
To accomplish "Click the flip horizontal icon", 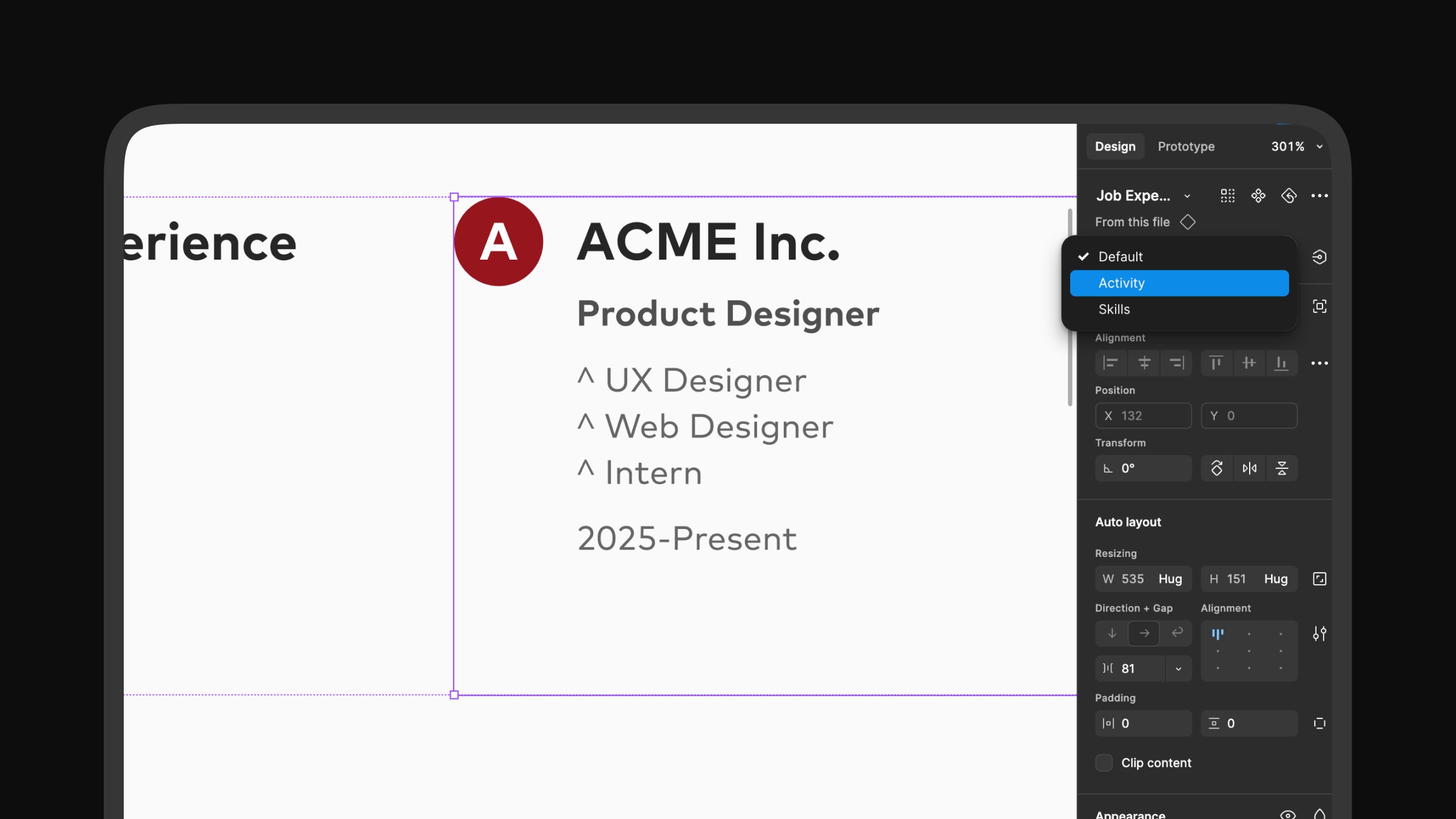I will point(1249,468).
